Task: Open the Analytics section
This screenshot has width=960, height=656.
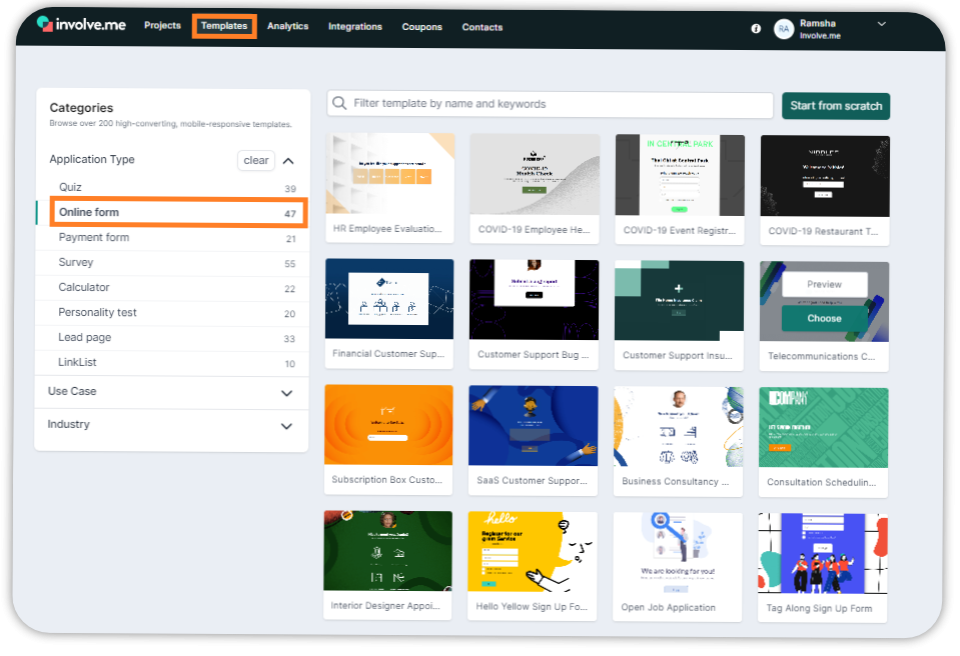Action: (288, 27)
